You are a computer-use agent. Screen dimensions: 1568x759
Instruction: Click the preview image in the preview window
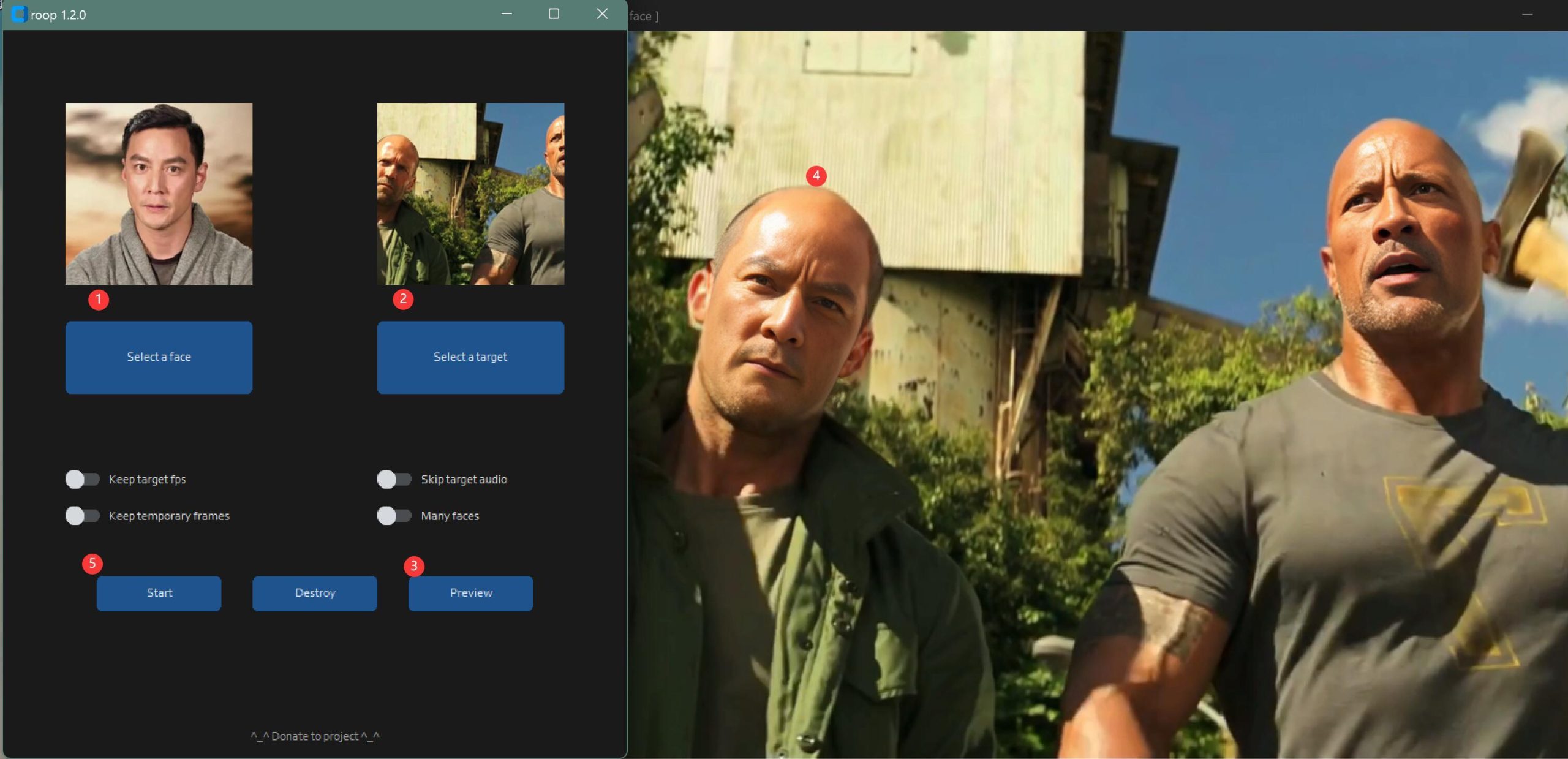pyautogui.click(x=1098, y=395)
